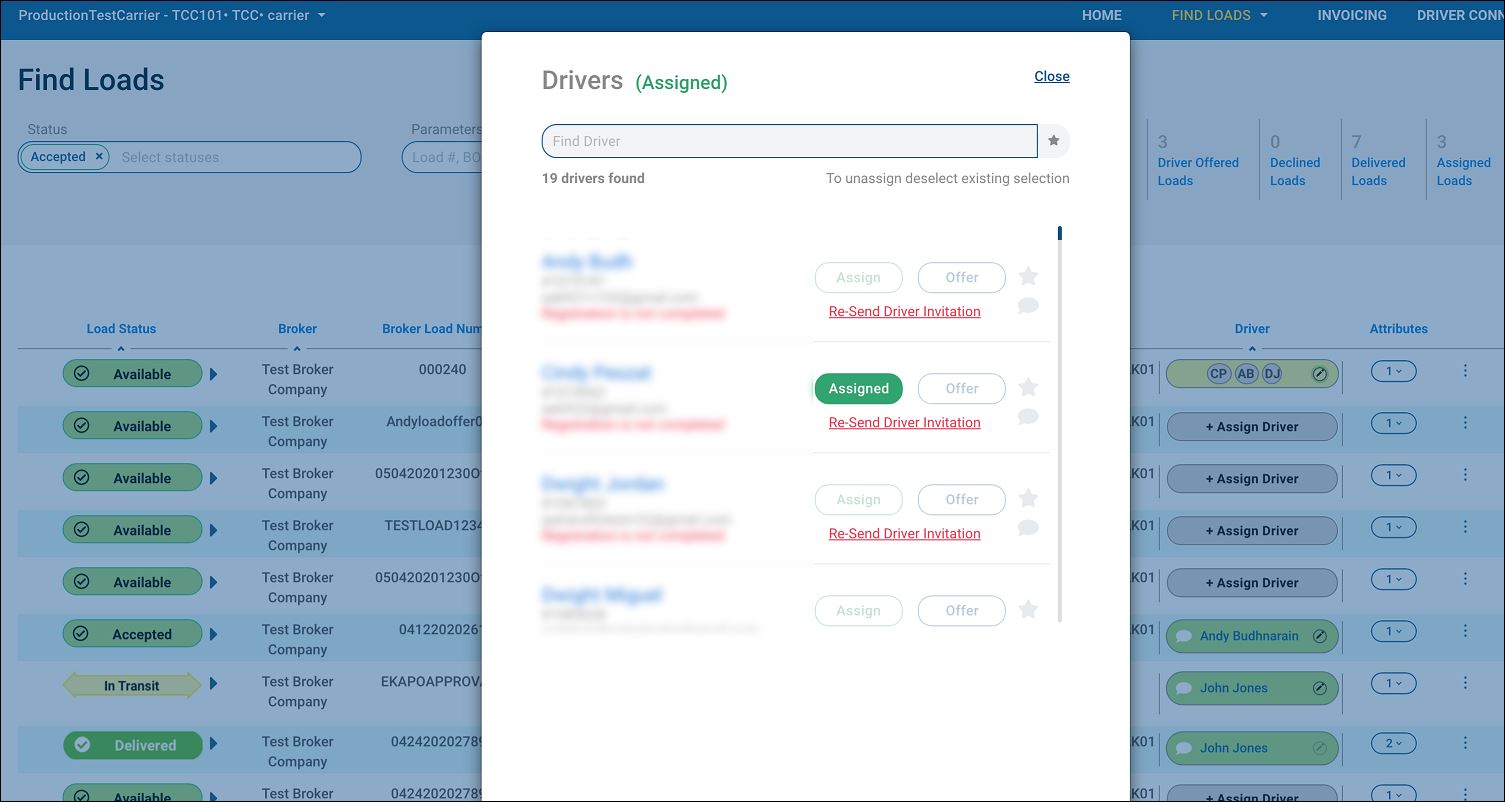Click the favorites star filter beside Find Driver
The image size is (1505, 802).
pyautogui.click(x=1053, y=141)
